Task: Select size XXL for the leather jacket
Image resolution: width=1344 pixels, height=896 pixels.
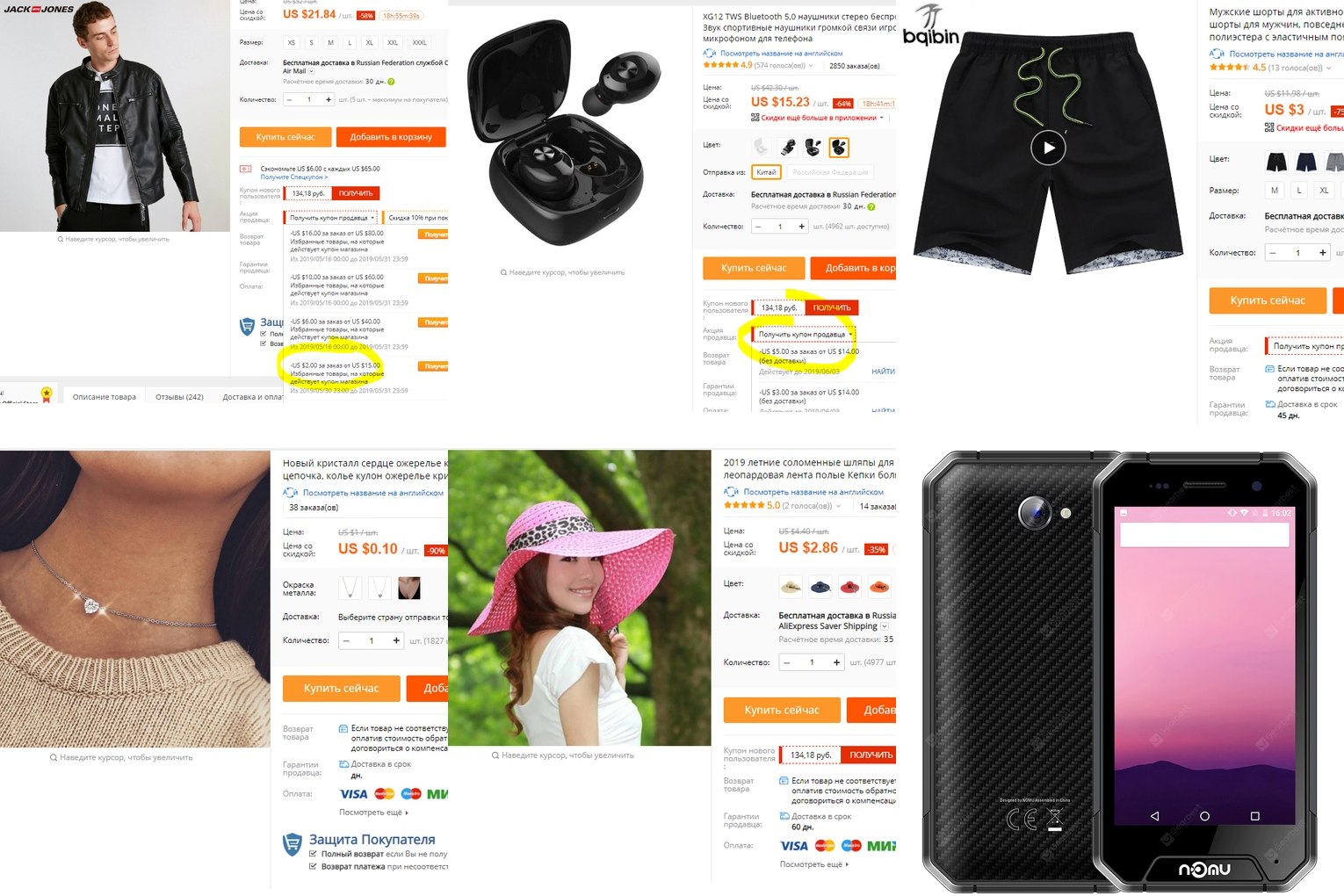Action: (393, 42)
